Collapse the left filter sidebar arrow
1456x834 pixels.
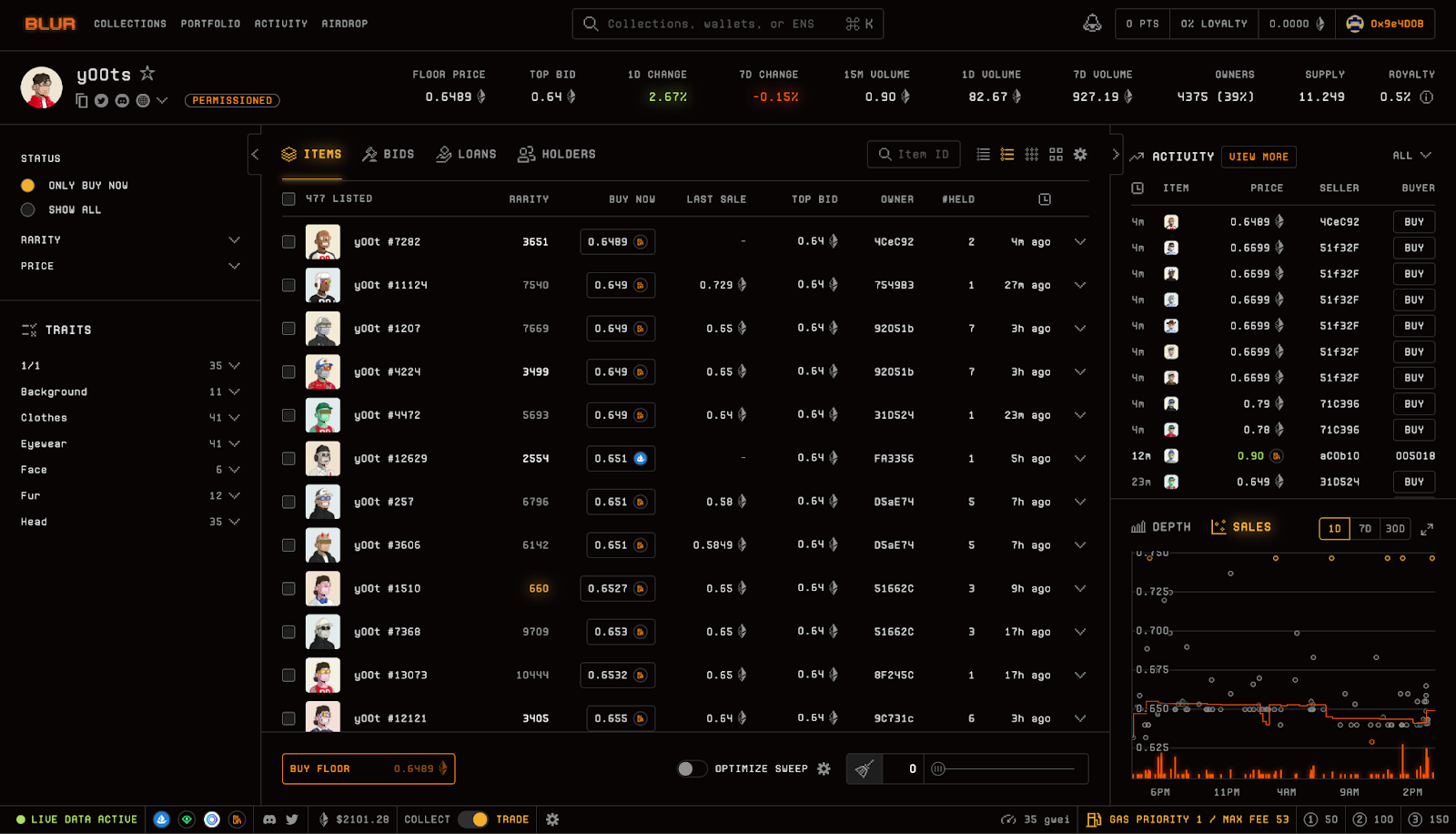255,154
